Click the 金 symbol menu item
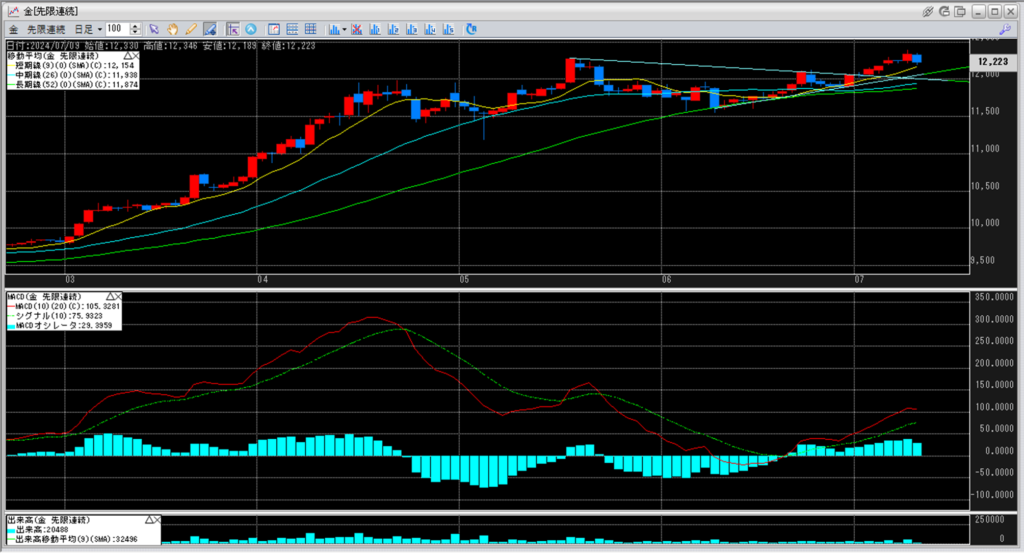Viewport: 1024px width, 553px height. coord(13,29)
